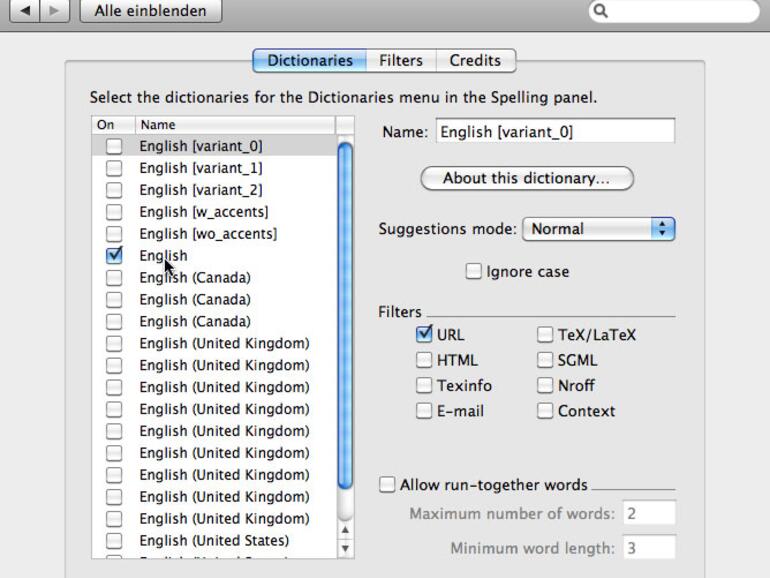Click the Minimum word length field
770x578 pixels.
[x=649, y=548]
